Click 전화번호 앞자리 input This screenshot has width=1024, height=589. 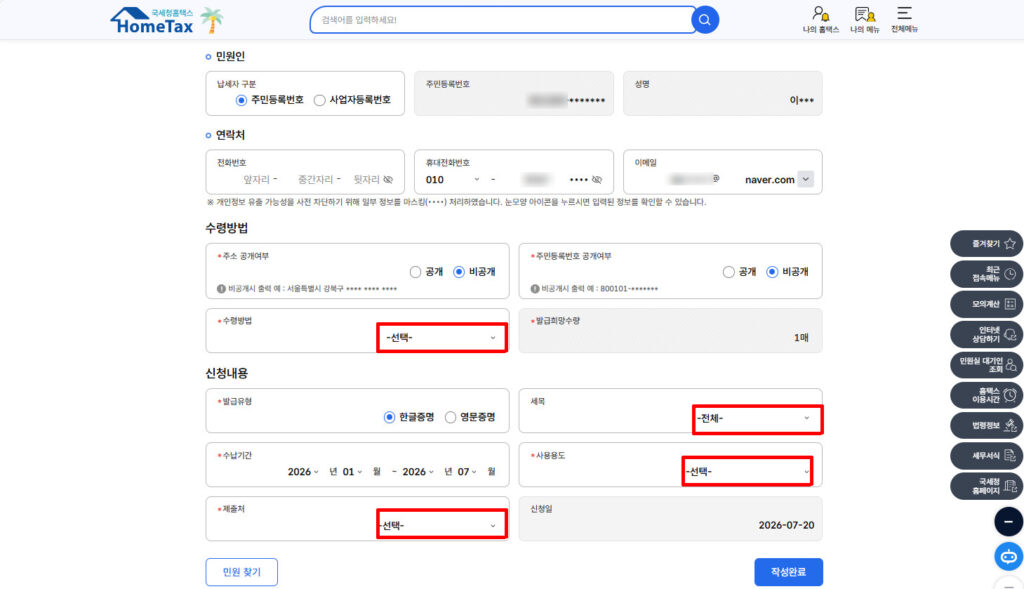257,180
